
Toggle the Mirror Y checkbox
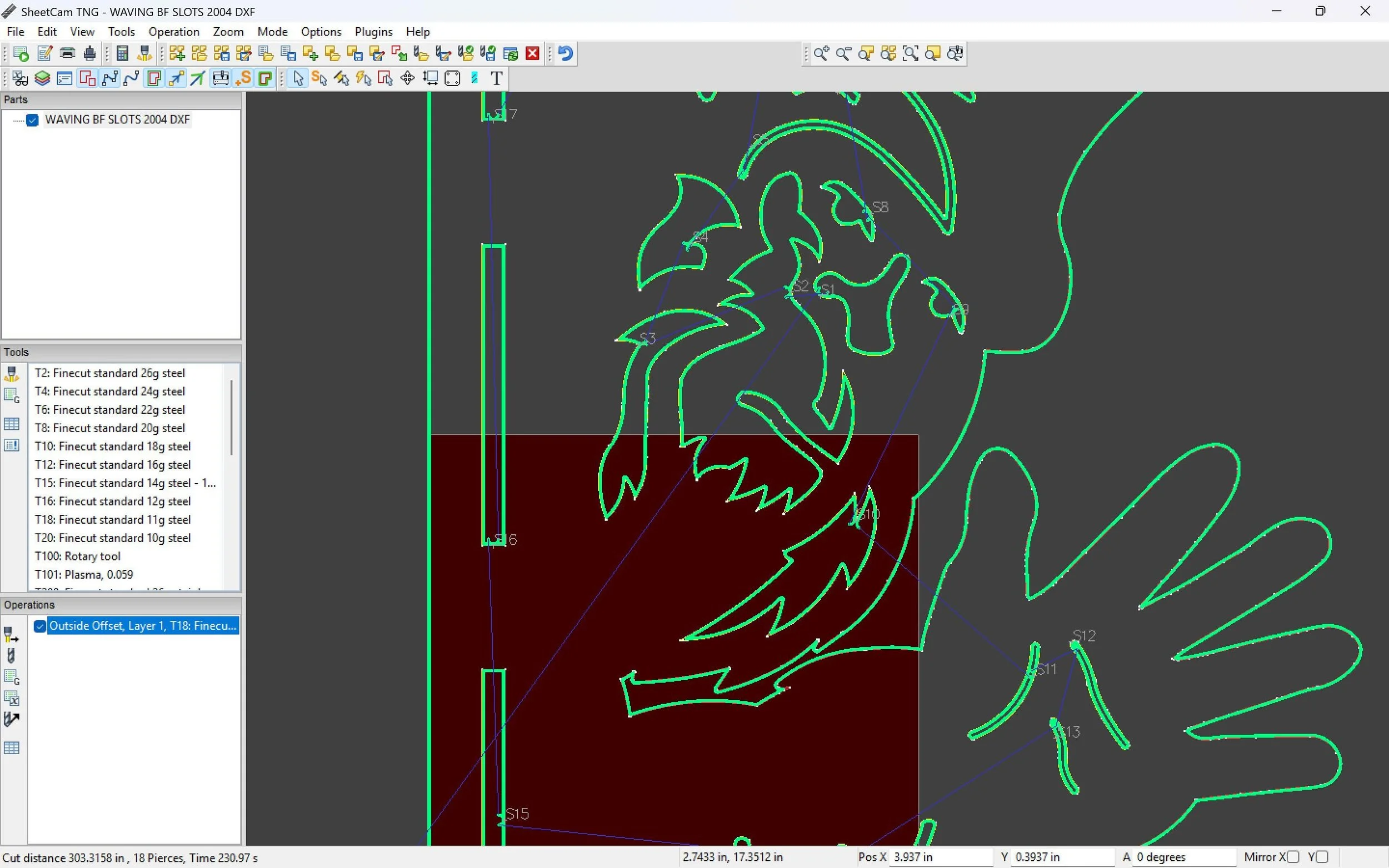[1322, 857]
